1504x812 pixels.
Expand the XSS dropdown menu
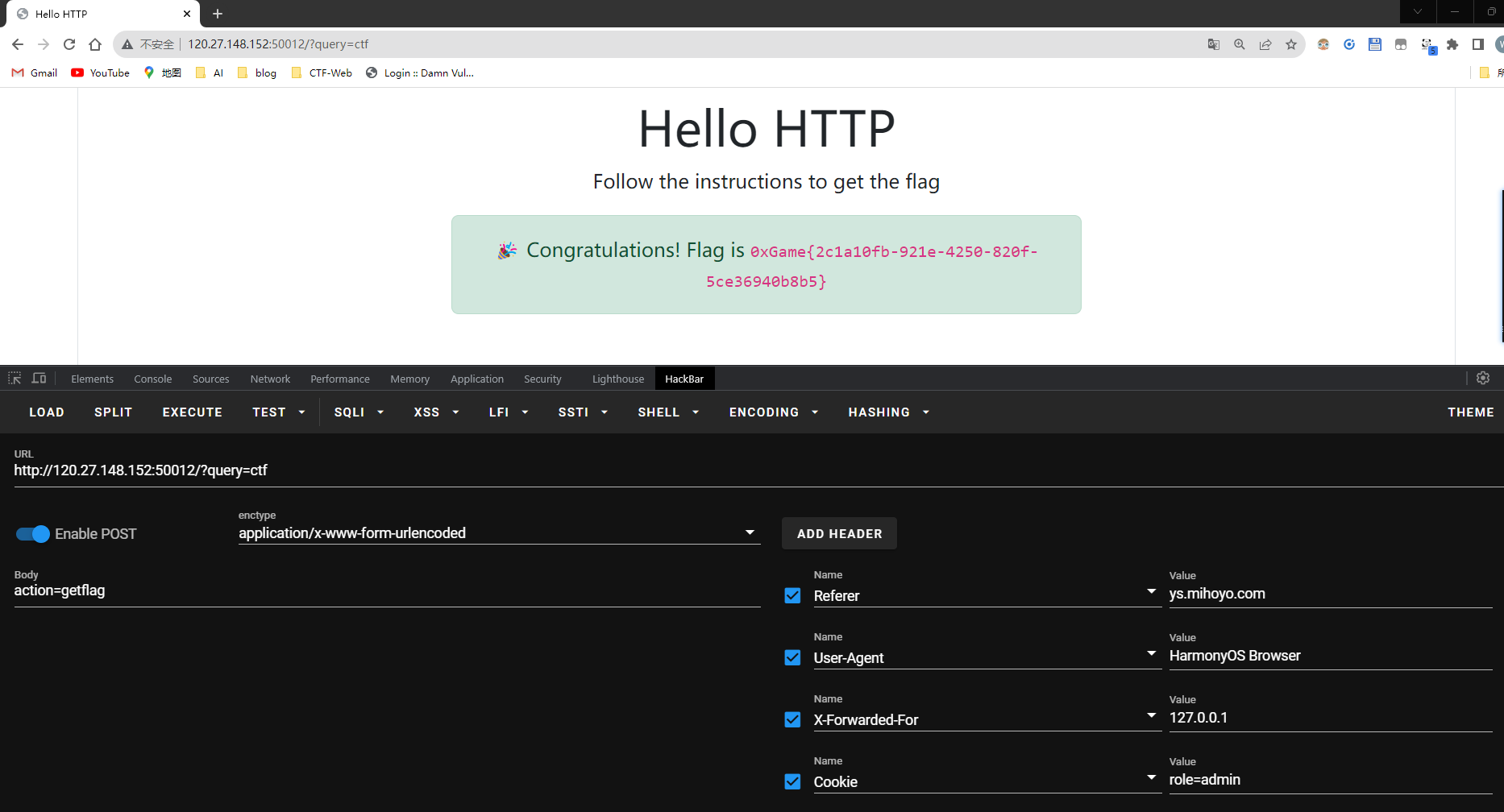(436, 412)
